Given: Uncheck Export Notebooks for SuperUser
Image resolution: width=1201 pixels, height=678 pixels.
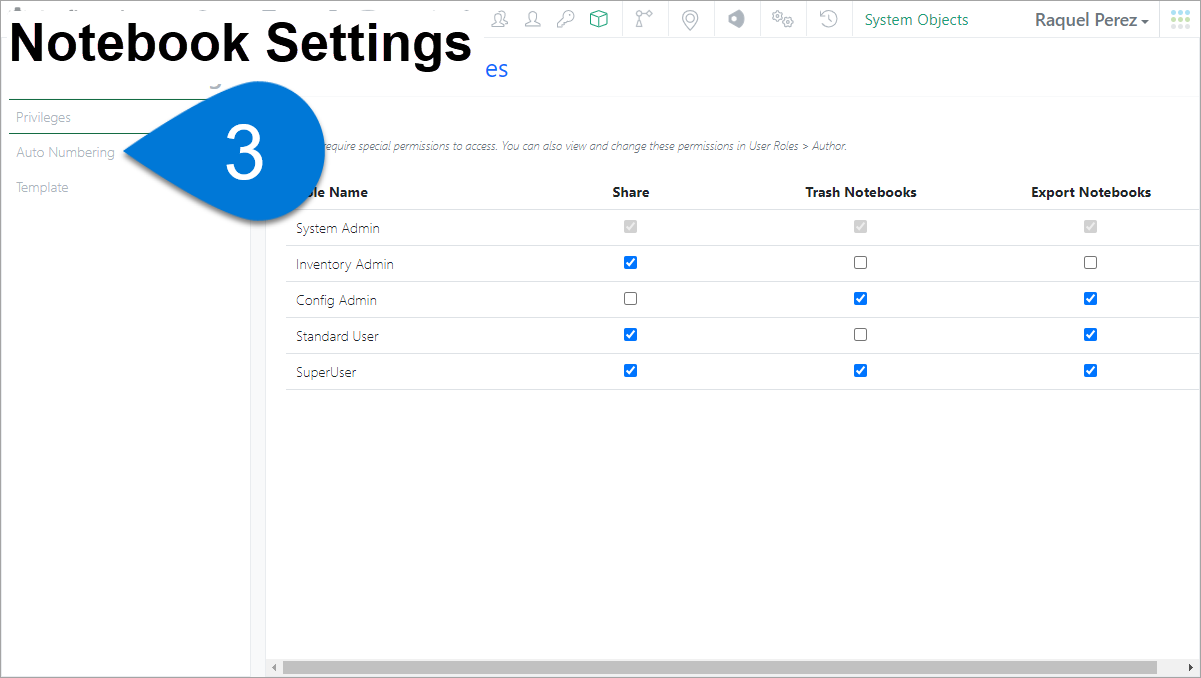Looking at the screenshot, I should [x=1090, y=371].
